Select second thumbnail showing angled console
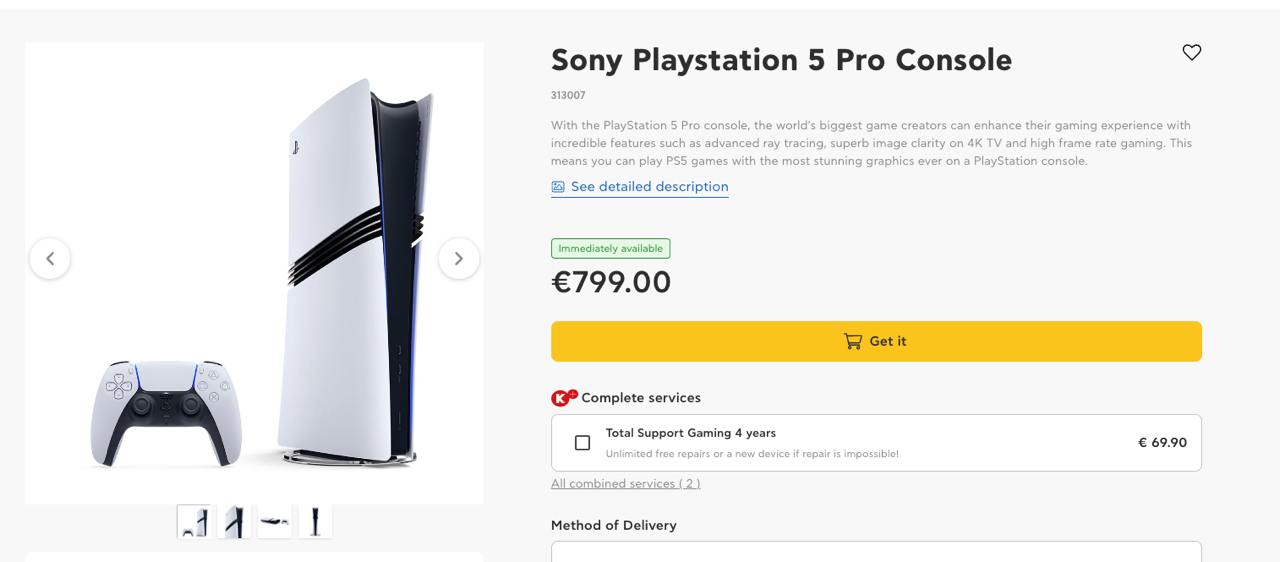The width and height of the screenshot is (1280, 562). point(234,522)
